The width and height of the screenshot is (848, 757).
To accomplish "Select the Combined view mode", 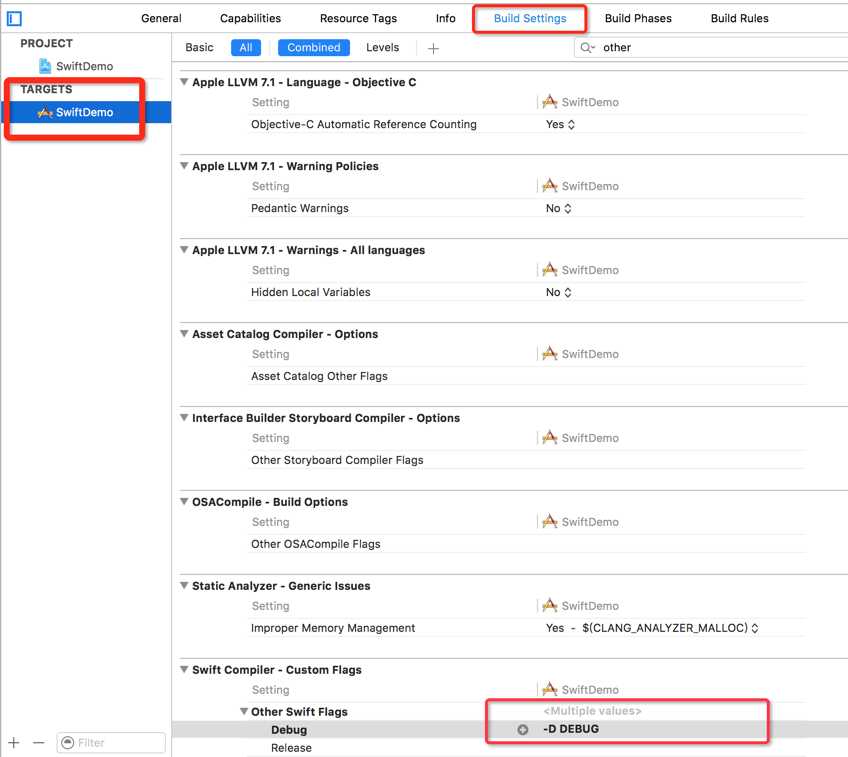I will [x=314, y=48].
